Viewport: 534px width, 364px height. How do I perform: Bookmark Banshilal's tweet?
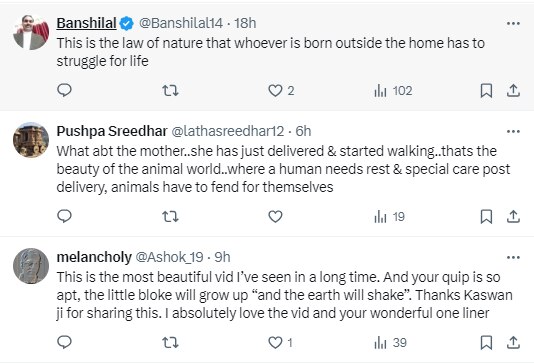point(486,91)
